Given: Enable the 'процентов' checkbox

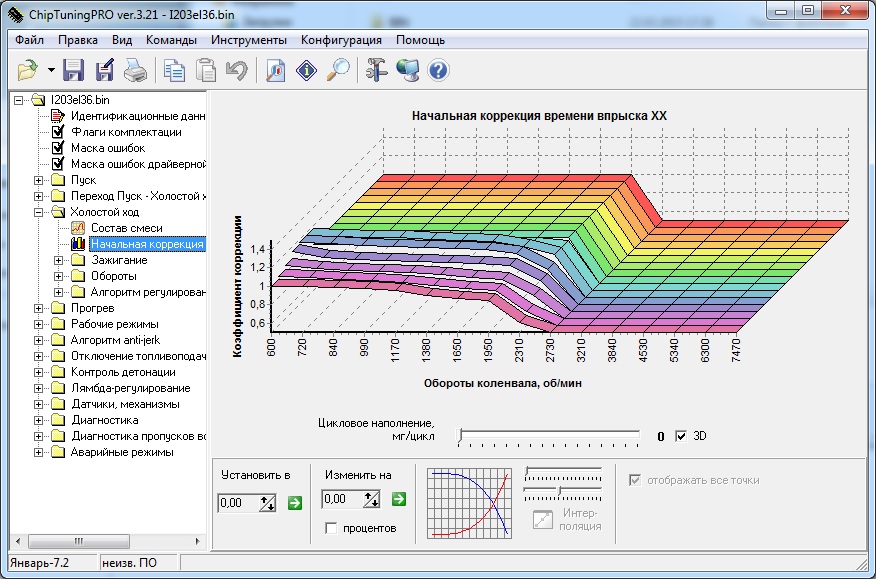Looking at the screenshot, I should [x=331, y=527].
